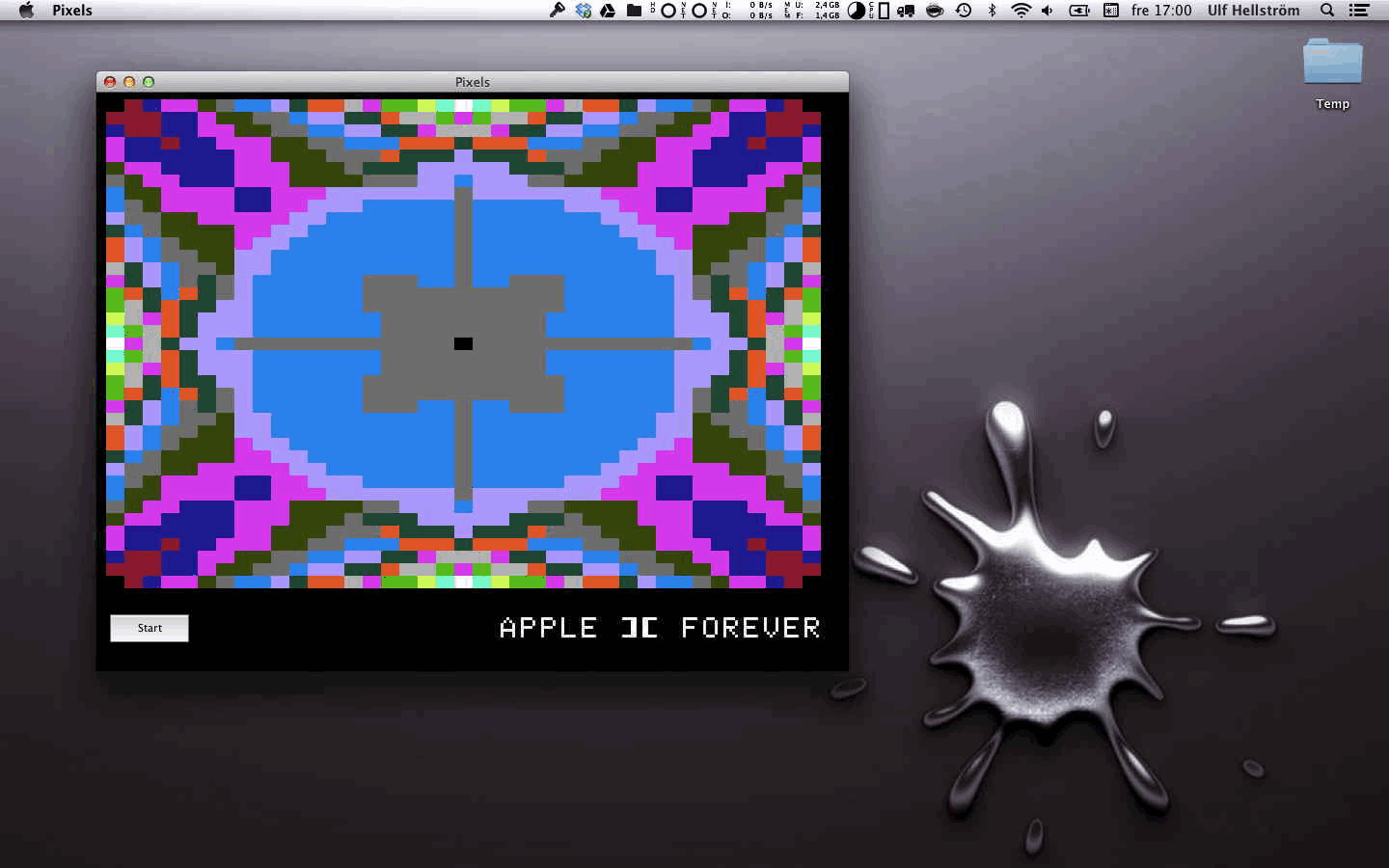Image resolution: width=1389 pixels, height=868 pixels.
Task: Open the Pixels application menu
Action: point(72,11)
